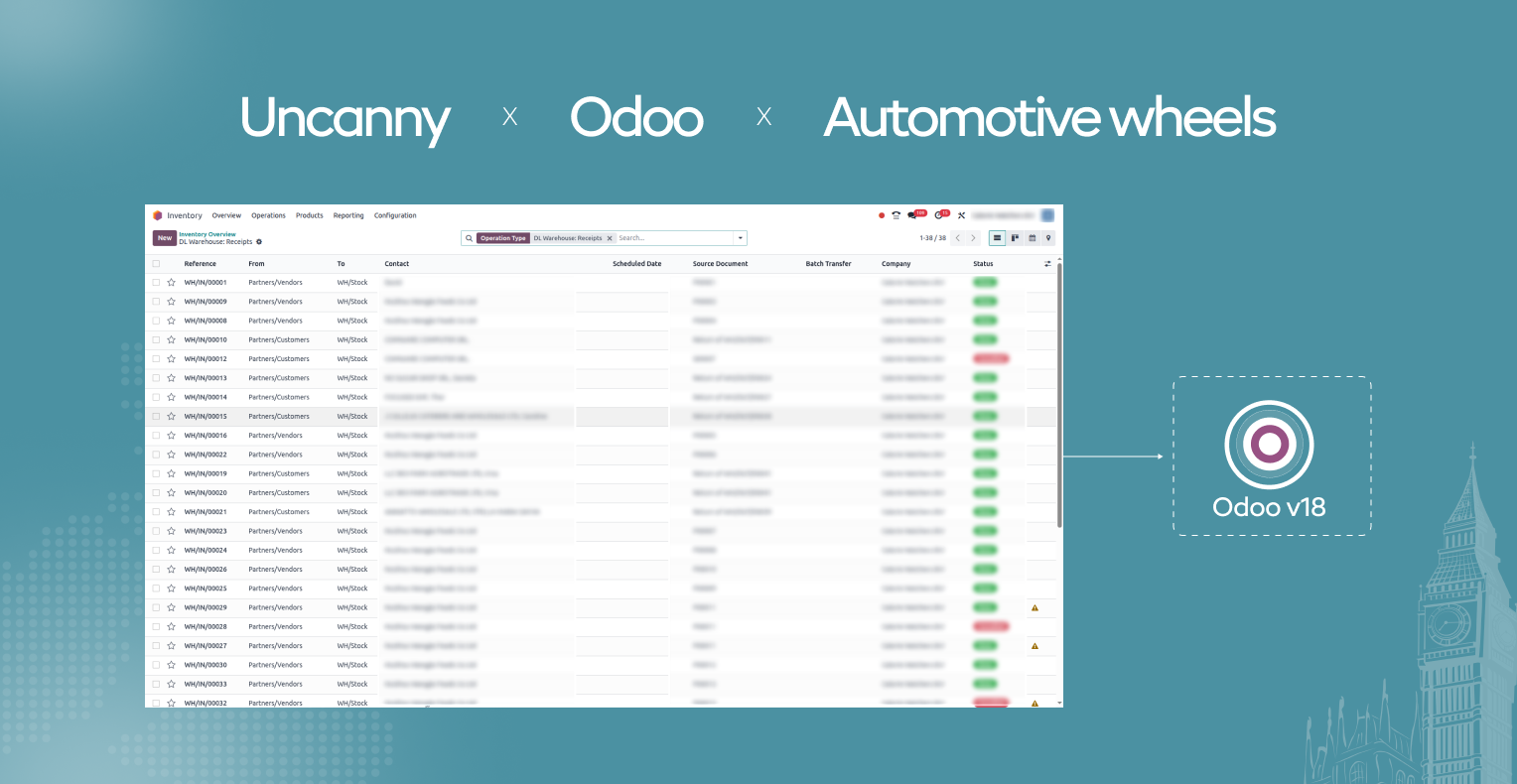Expand the search options dropdown arrow
This screenshot has width=1517, height=784.
[740, 238]
